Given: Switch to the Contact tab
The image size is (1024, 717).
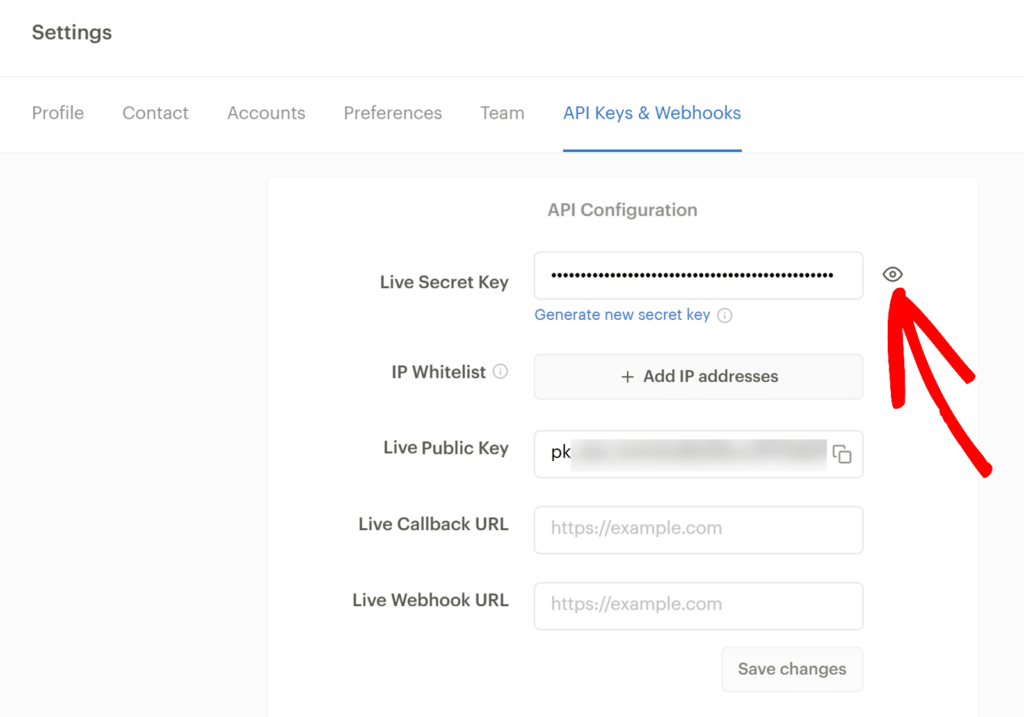Looking at the screenshot, I should coord(155,113).
